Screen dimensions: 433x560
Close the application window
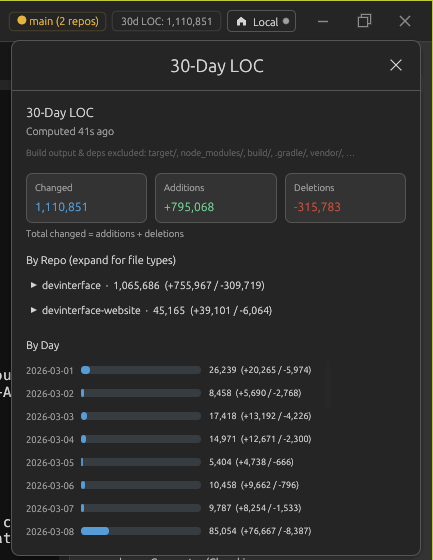click(405, 21)
